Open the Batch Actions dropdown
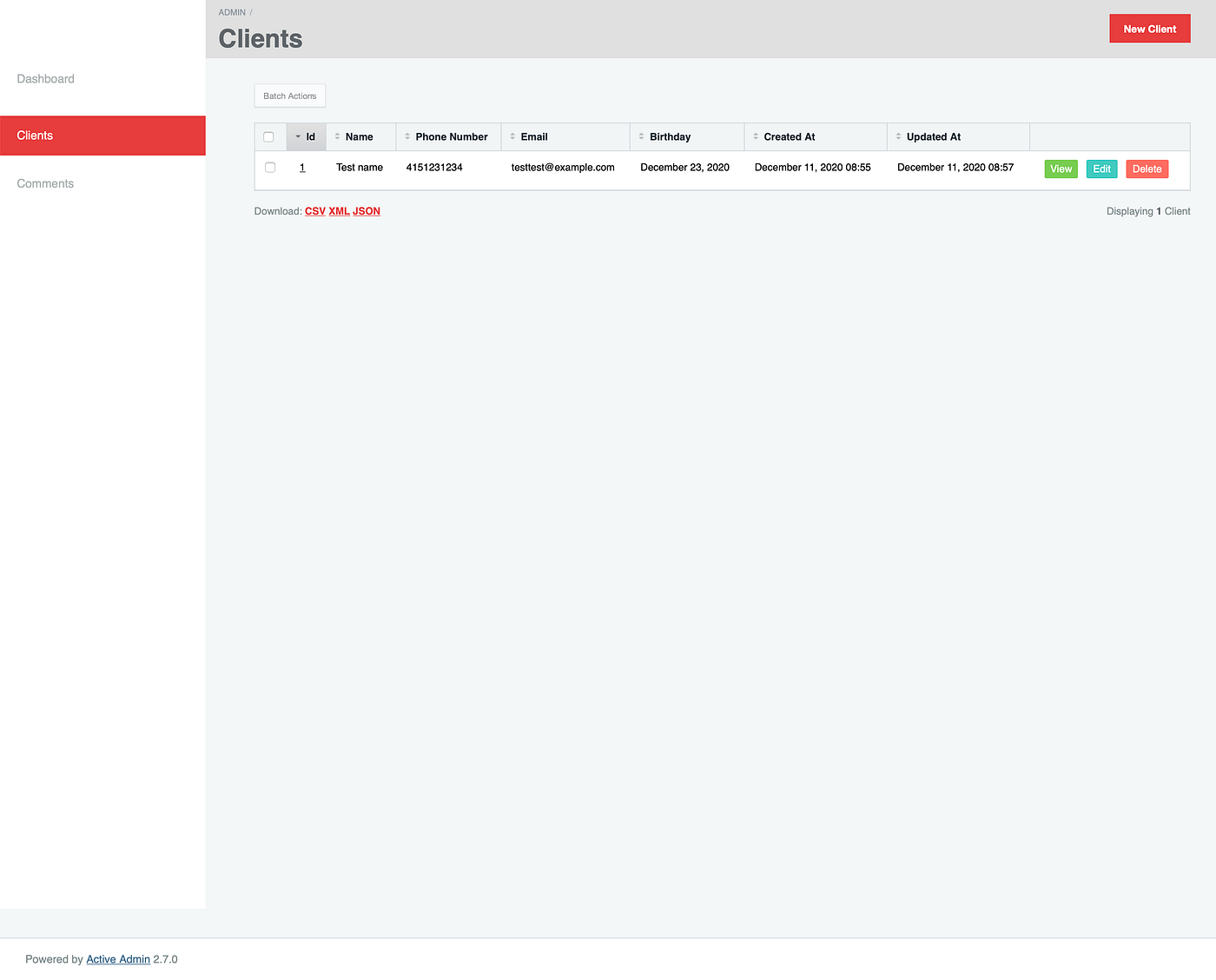The height and width of the screenshot is (980, 1216). click(289, 96)
